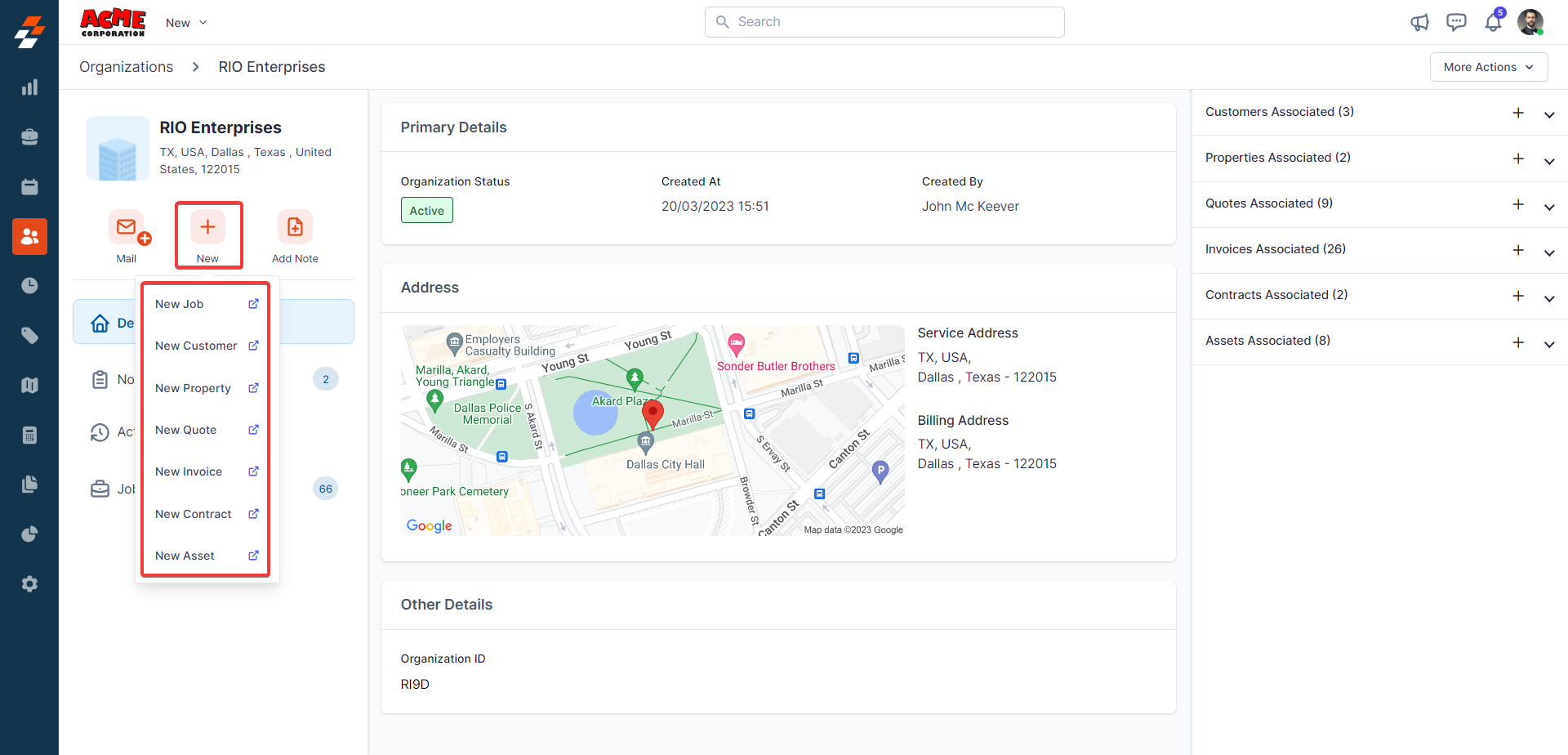Select New Asset menu entry
Screen dimensions: 1568x755
(185, 556)
